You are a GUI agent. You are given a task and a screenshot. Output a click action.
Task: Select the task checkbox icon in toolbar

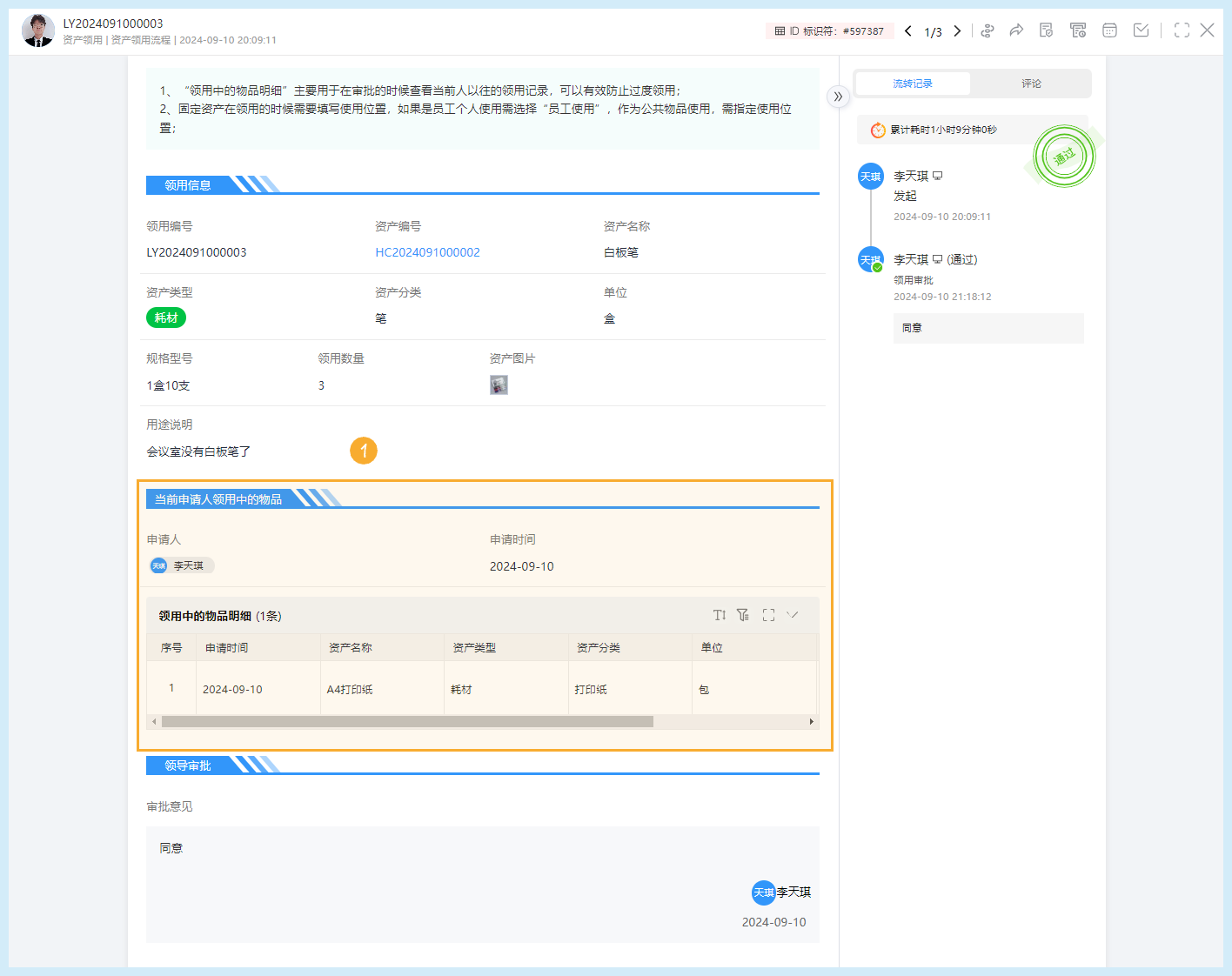point(1141,30)
